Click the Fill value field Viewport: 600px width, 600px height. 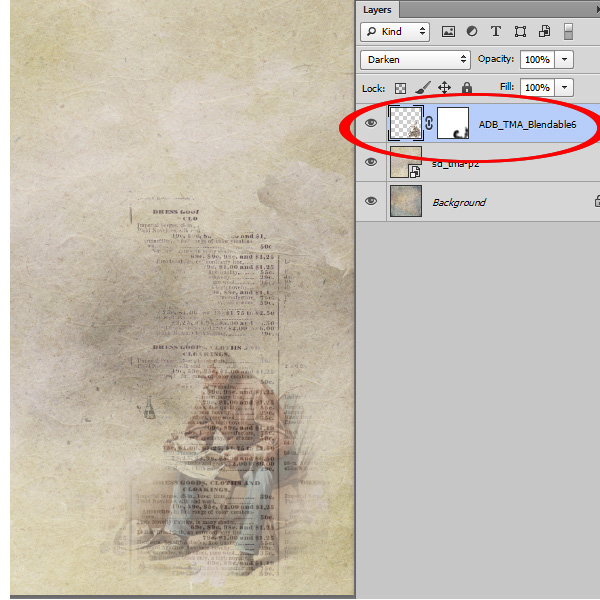coord(537,88)
